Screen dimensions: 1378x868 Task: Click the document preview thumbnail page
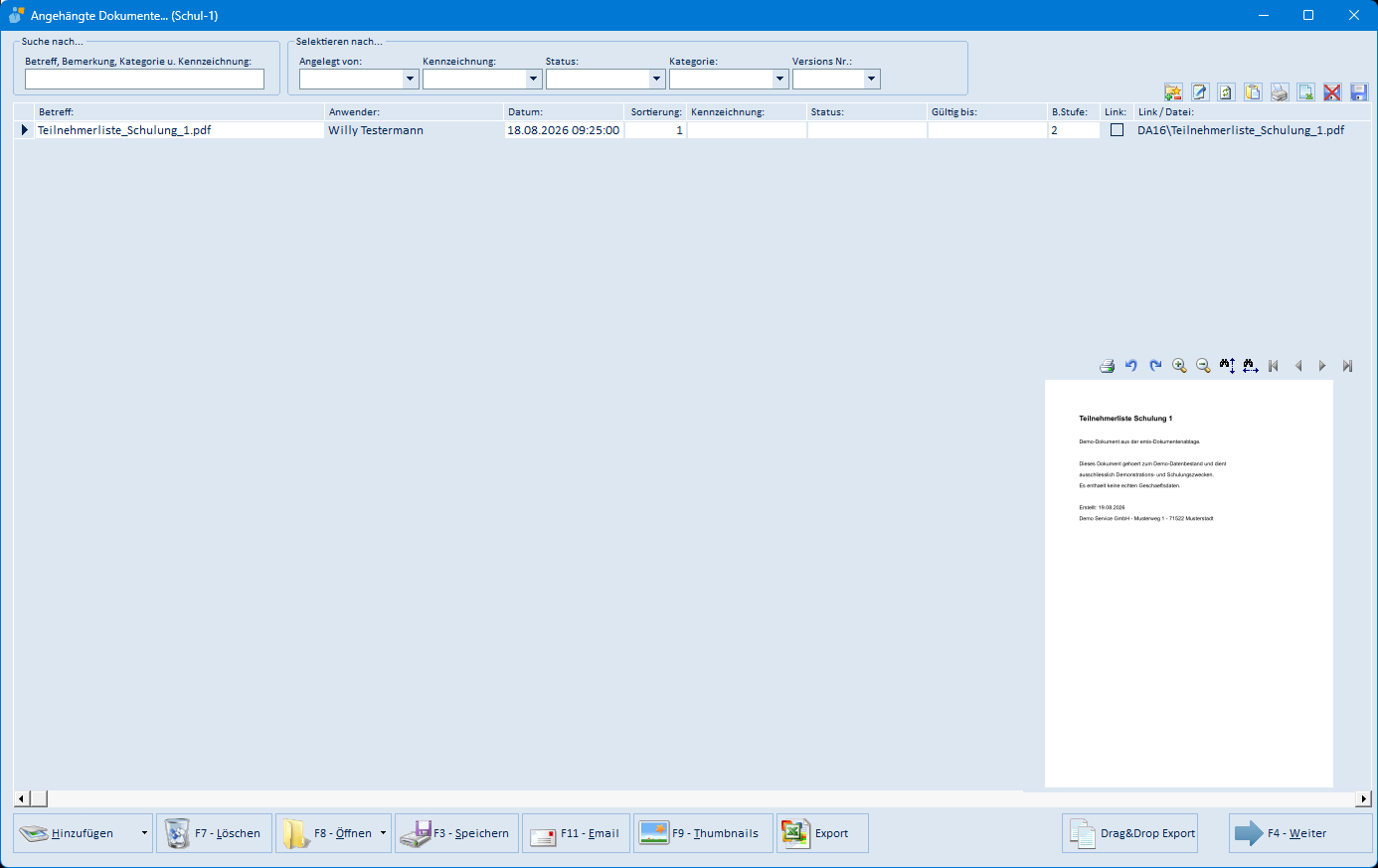pyautogui.click(x=1189, y=584)
